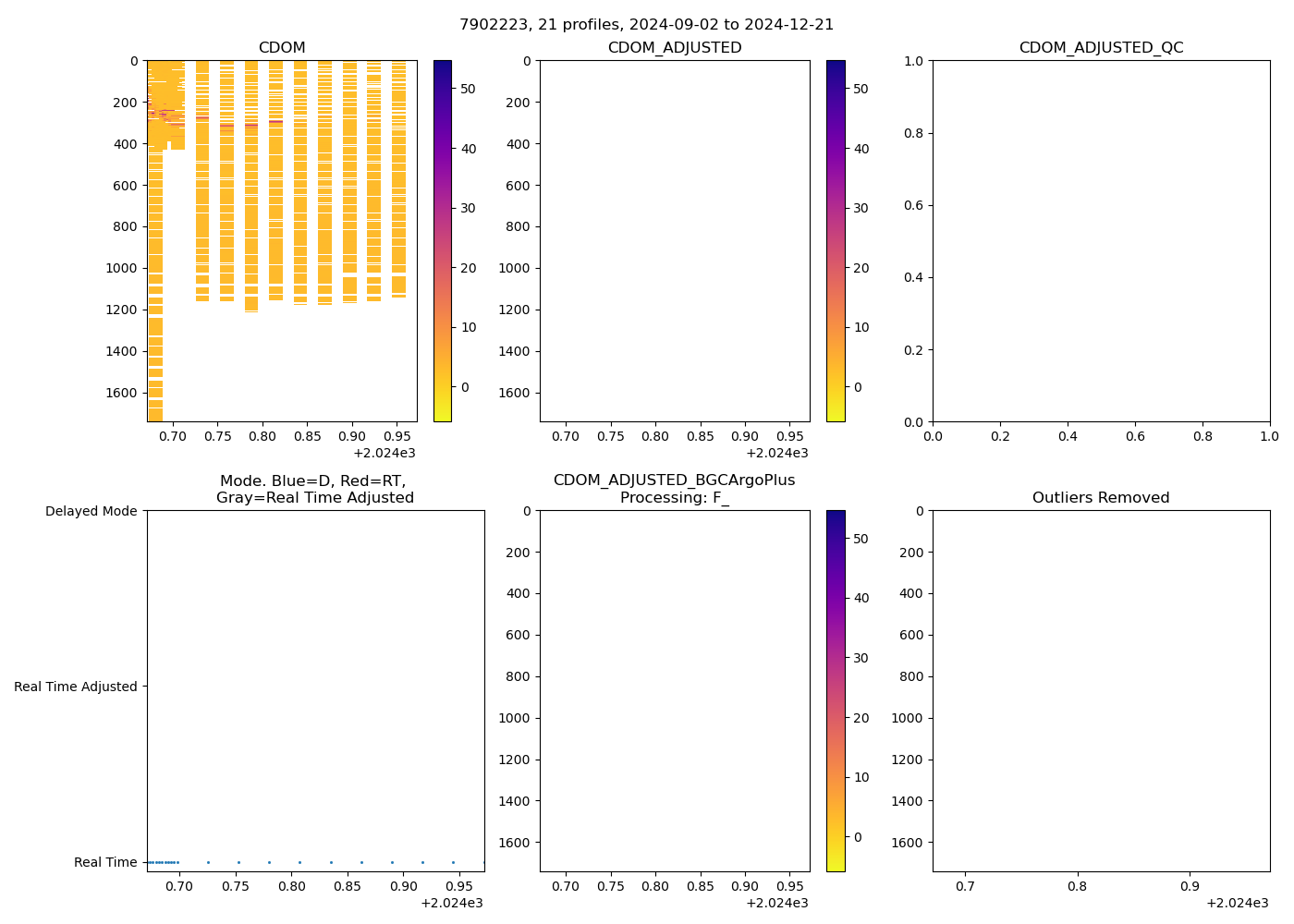
Task: Click the colorbar beside the CDOM plot
Action: pos(443,240)
